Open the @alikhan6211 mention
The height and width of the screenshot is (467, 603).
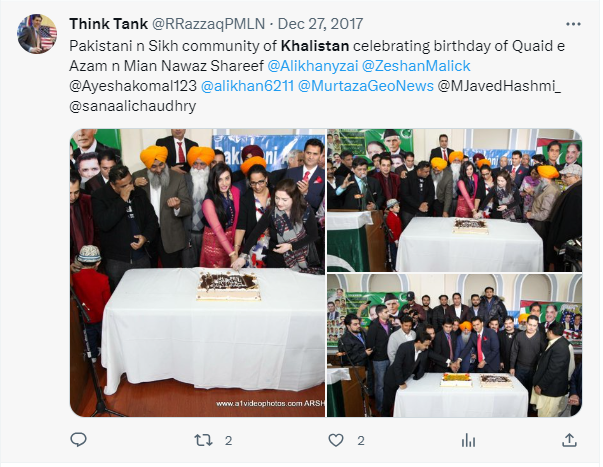(247, 86)
